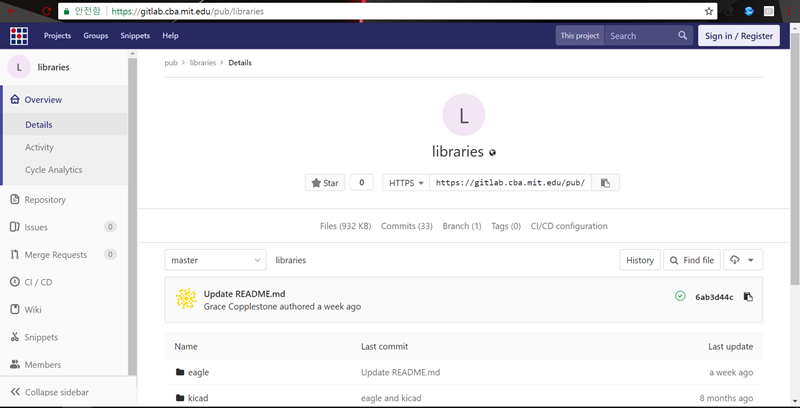Open Branch (1) link
This screenshot has width=800, height=408.
click(462, 226)
